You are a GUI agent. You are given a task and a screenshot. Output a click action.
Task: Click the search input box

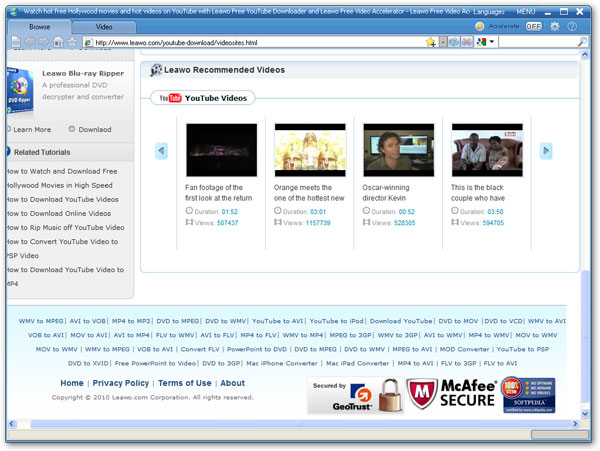[538, 42]
